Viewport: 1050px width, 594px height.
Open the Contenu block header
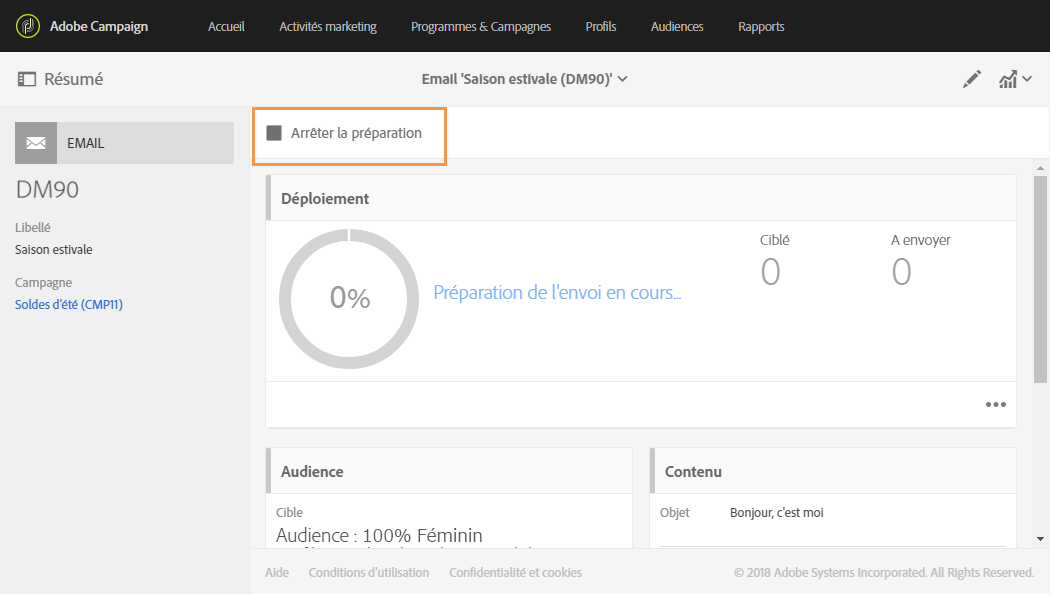click(833, 471)
